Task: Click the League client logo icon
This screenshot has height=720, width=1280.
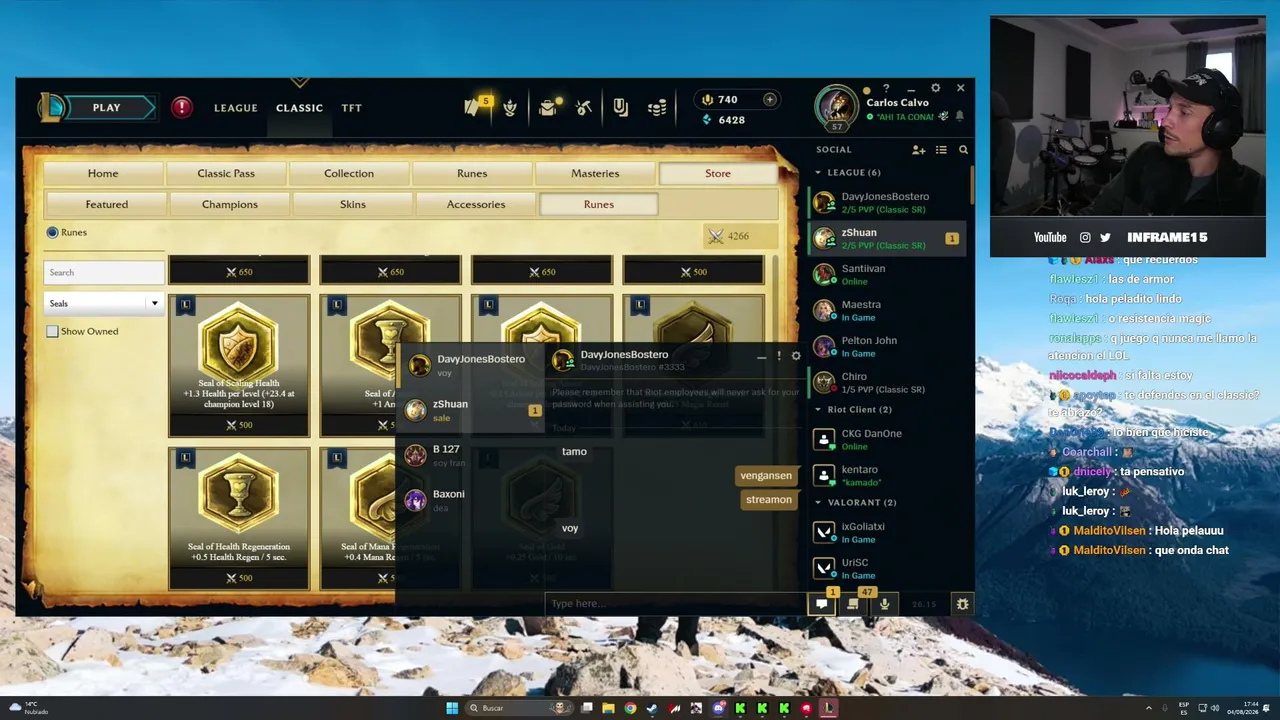Action: 53,107
